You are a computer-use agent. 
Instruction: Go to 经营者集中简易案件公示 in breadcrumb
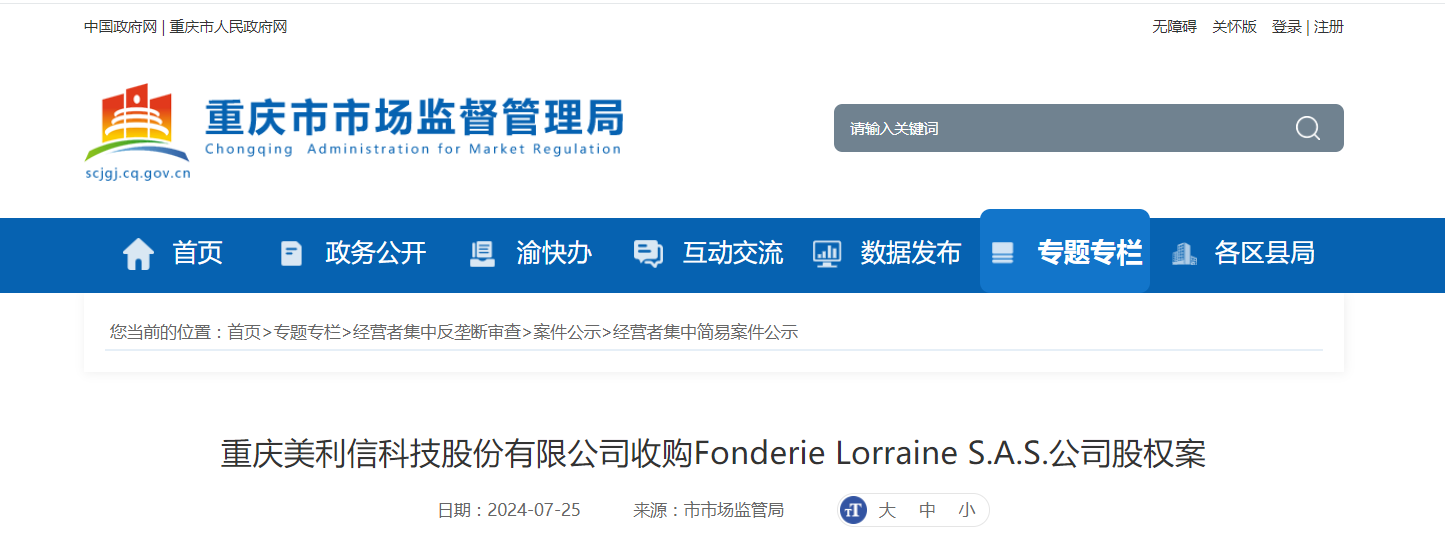point(706,332)
